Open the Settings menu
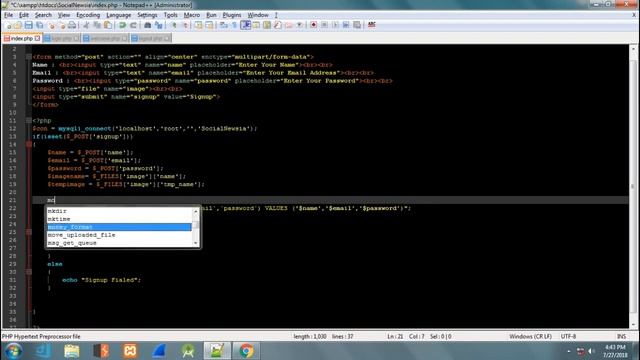 147,15
